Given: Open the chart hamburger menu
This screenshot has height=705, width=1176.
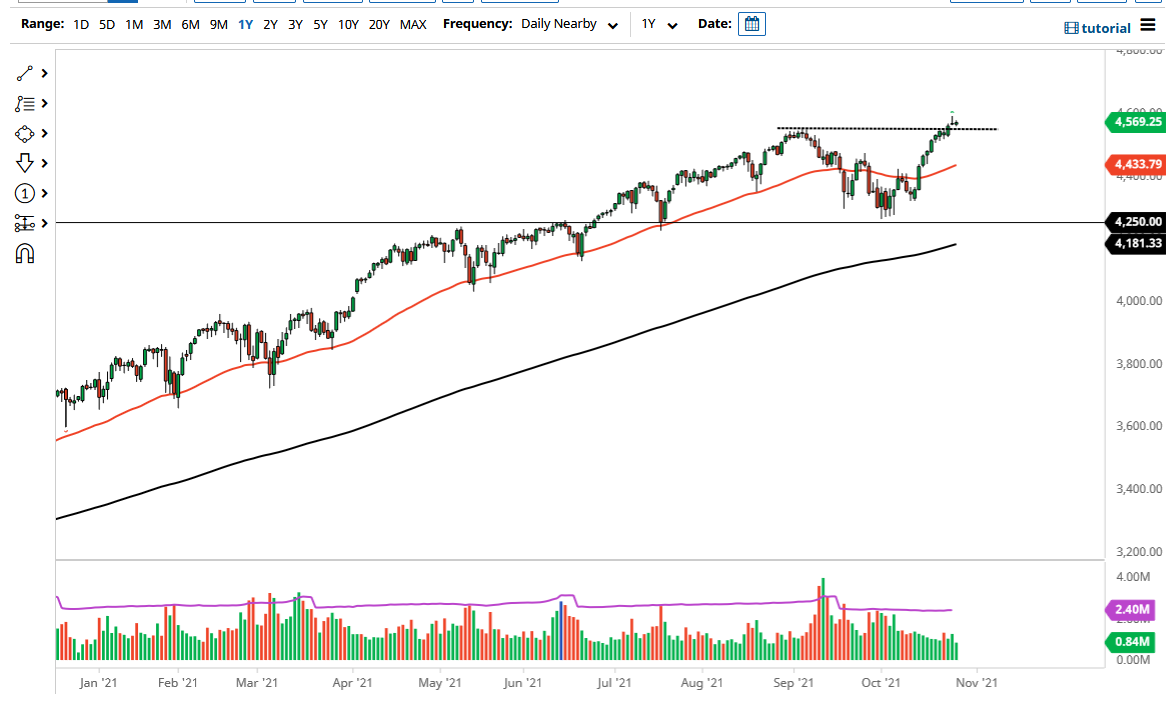Looking at the screenshot, I should 1147,26.
